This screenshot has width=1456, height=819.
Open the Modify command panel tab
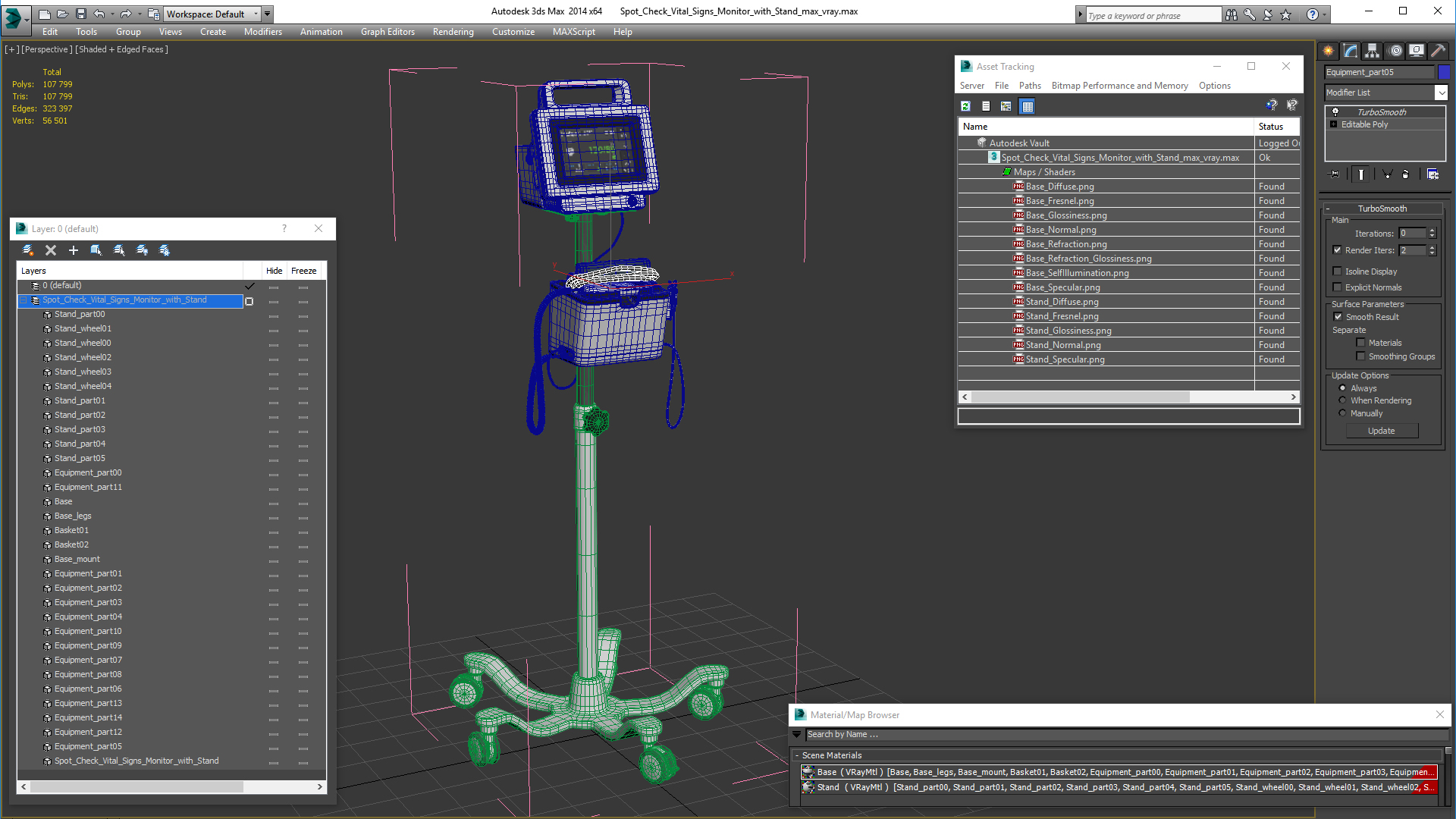[1351, 51]
